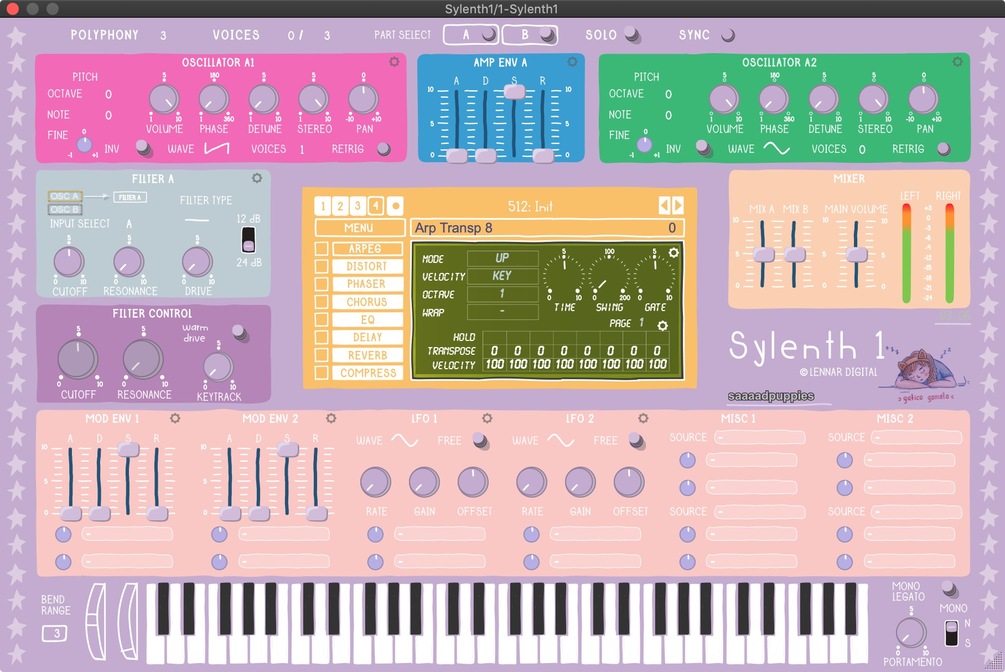Toggle Oscillator A1 INV switch
This screenshot has height=672, width=1005.
[x=144, y=148]
